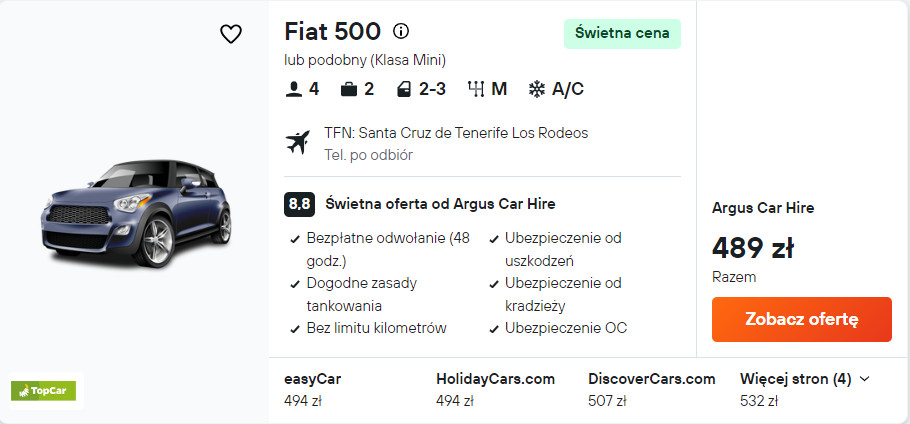The image size is (910, 424).
Task: Click the passenger seats icon
Action: (x=293, y=89)
